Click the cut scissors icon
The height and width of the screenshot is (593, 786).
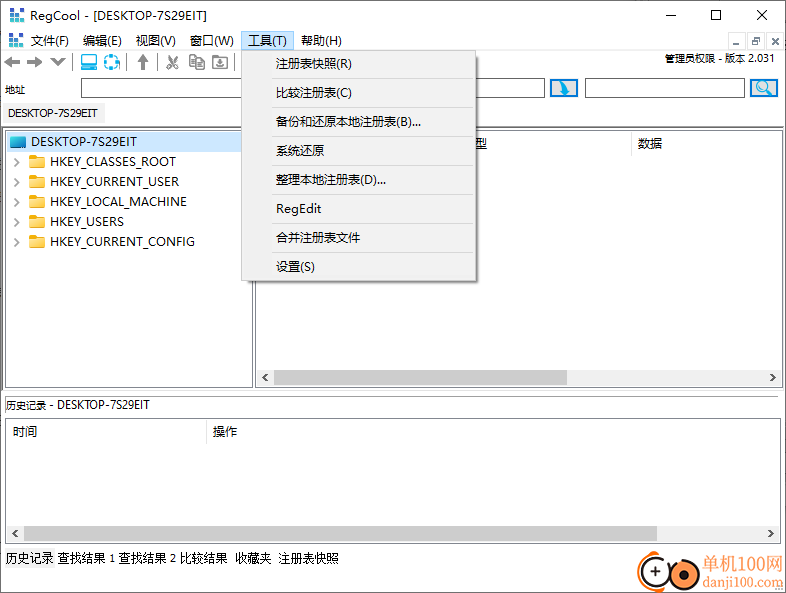pos(172,62)
